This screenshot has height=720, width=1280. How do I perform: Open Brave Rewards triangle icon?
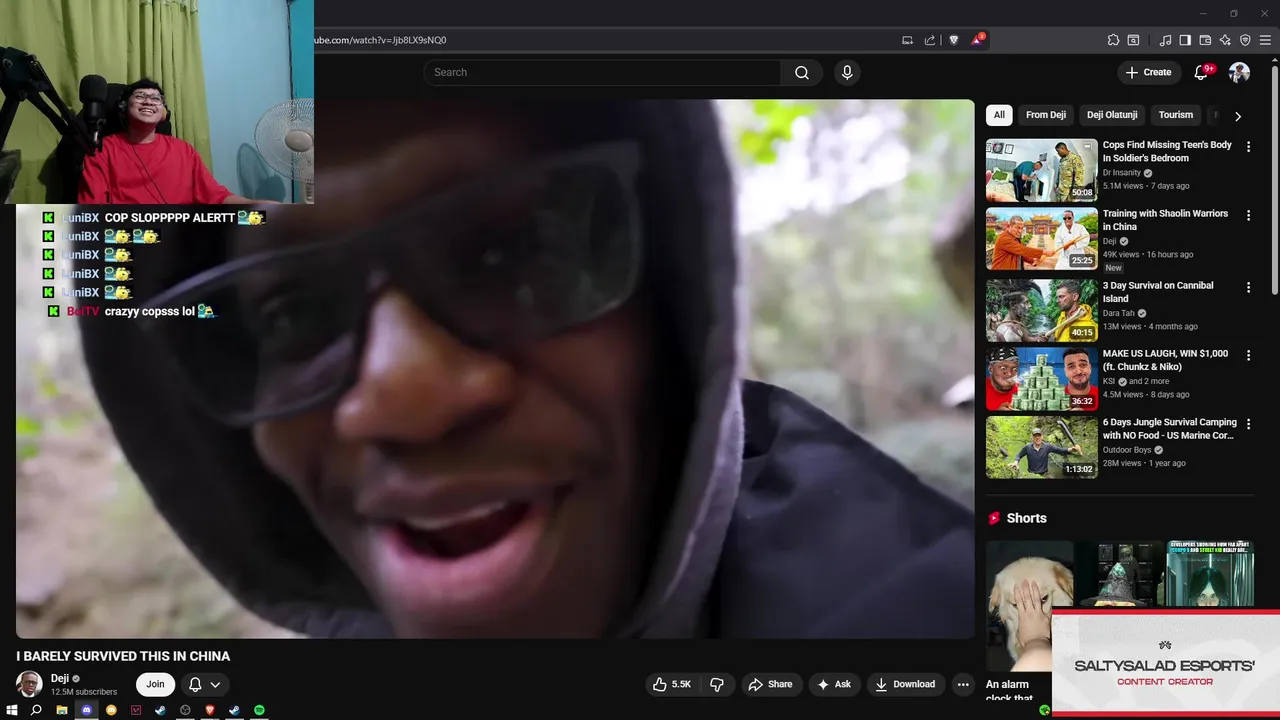pos(977,40)
